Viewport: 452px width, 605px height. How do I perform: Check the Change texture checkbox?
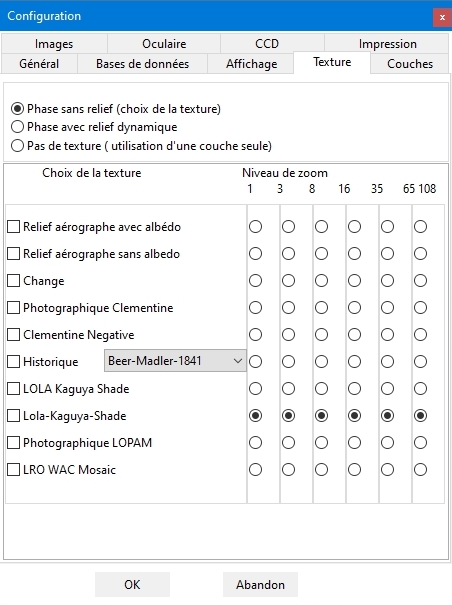coord(14,281)
